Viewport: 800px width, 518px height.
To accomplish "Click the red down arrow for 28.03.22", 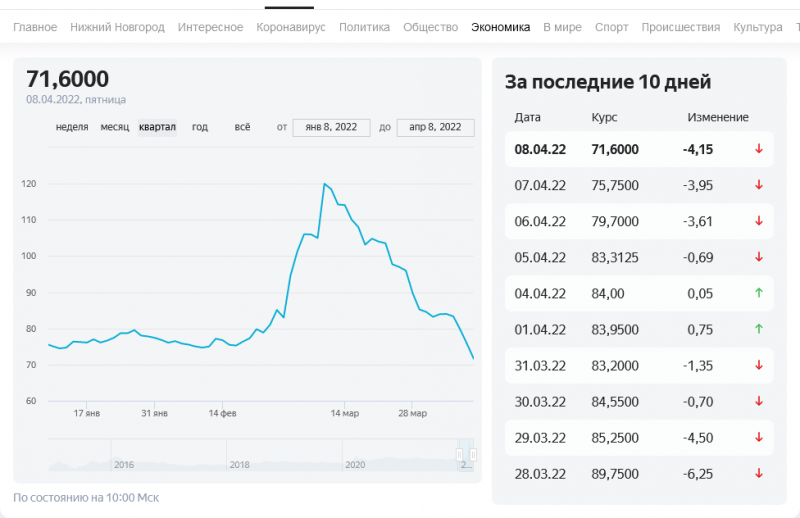I will pyautogui.click(x=759, y=473).
